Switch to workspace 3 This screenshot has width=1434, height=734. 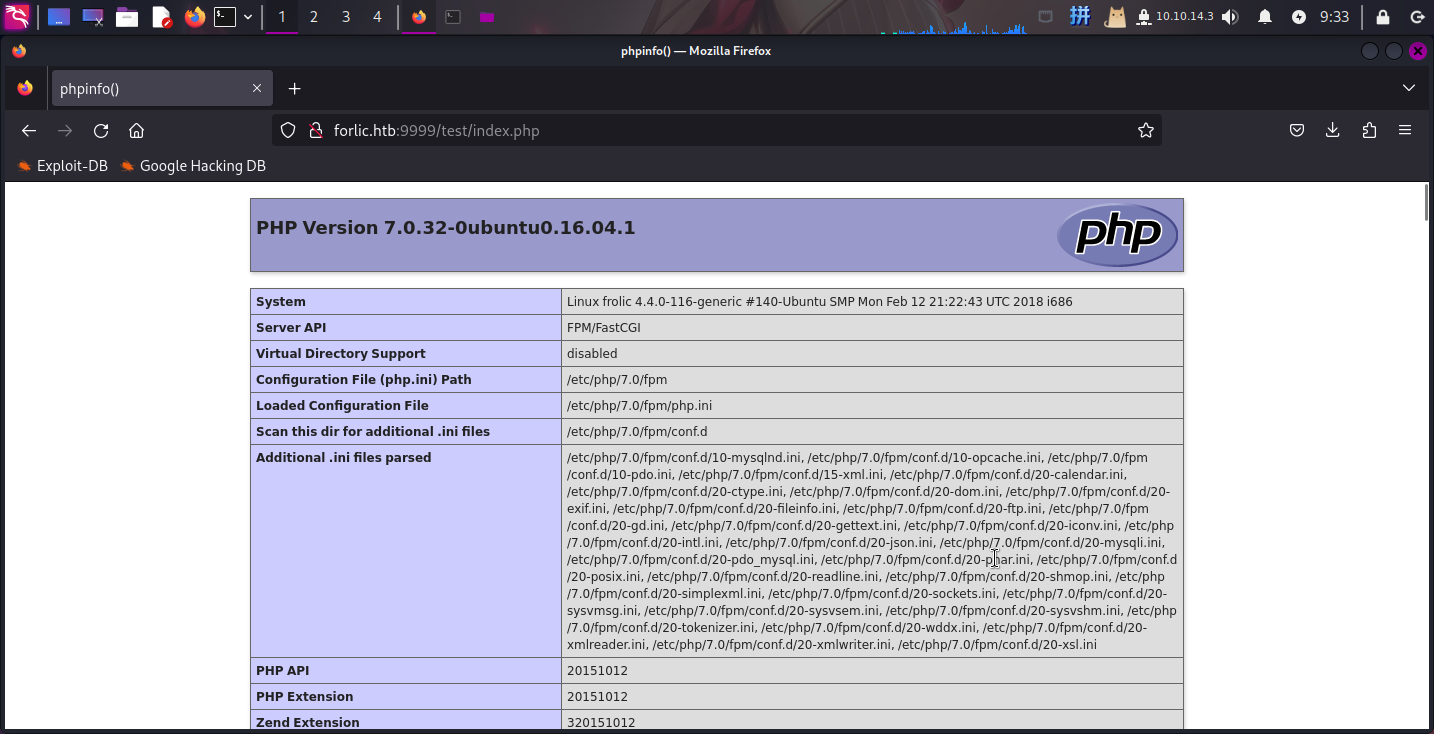[346, 17]
